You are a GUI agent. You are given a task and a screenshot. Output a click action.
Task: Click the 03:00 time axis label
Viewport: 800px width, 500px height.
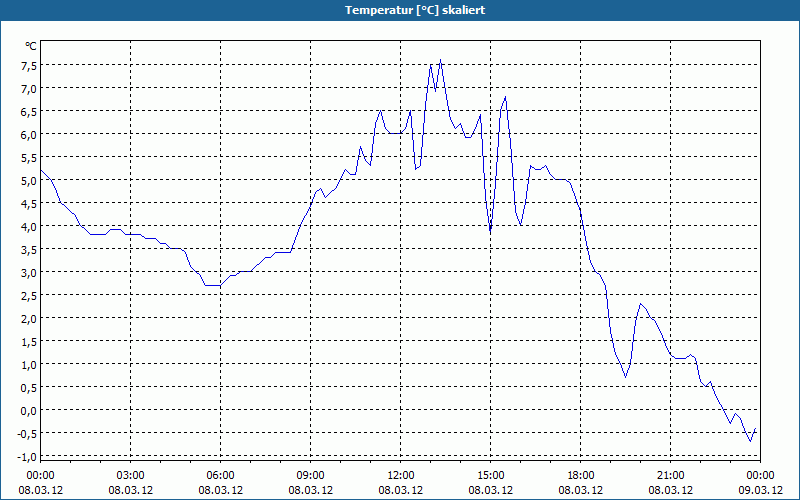(x=130, y=476)
